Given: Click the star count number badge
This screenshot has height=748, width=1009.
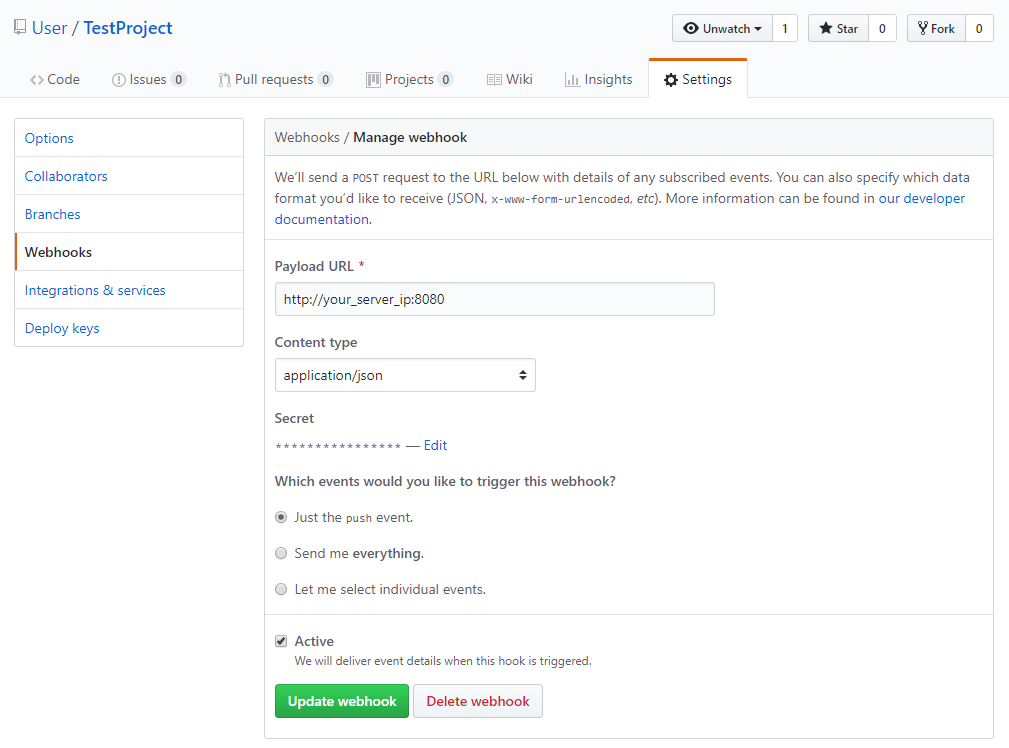Looking at the screenshot, I should [x=881, y=29].
